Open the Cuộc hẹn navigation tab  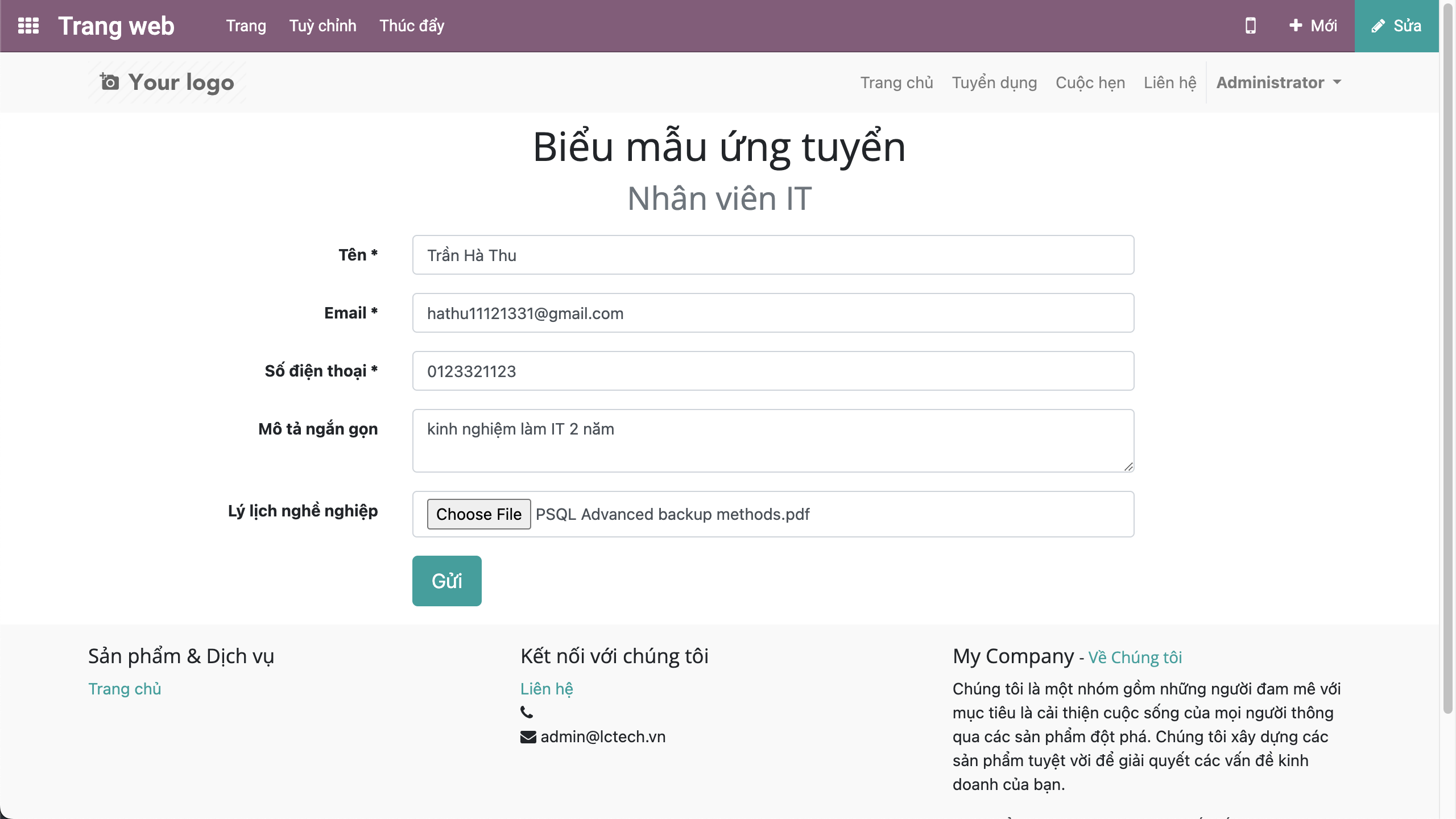pos(1090,82)
